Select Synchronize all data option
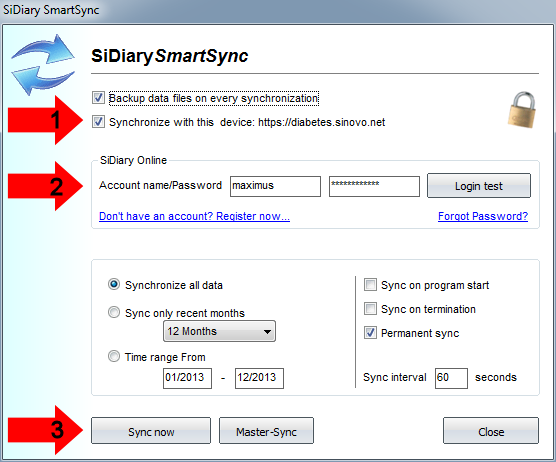This screenshot has width=556, height=462. pos(114,284)
